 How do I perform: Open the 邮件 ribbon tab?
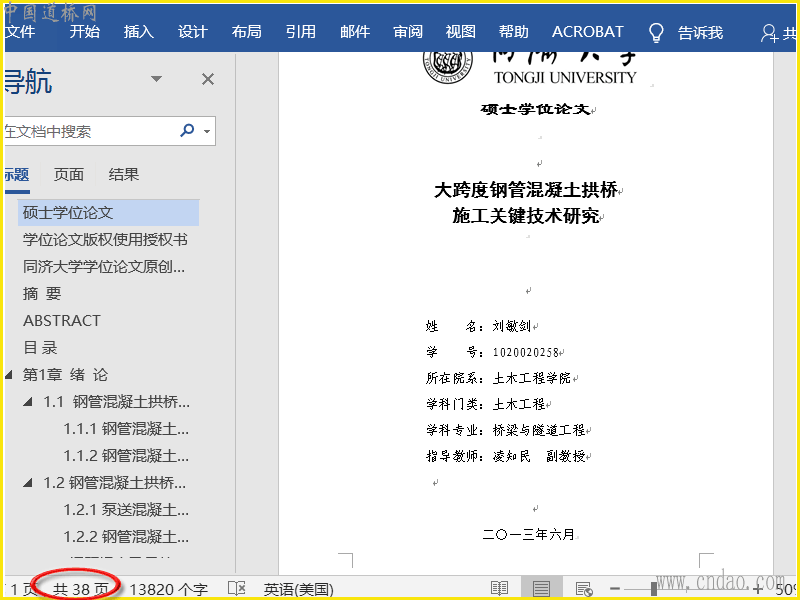click(x=355, y=32)
